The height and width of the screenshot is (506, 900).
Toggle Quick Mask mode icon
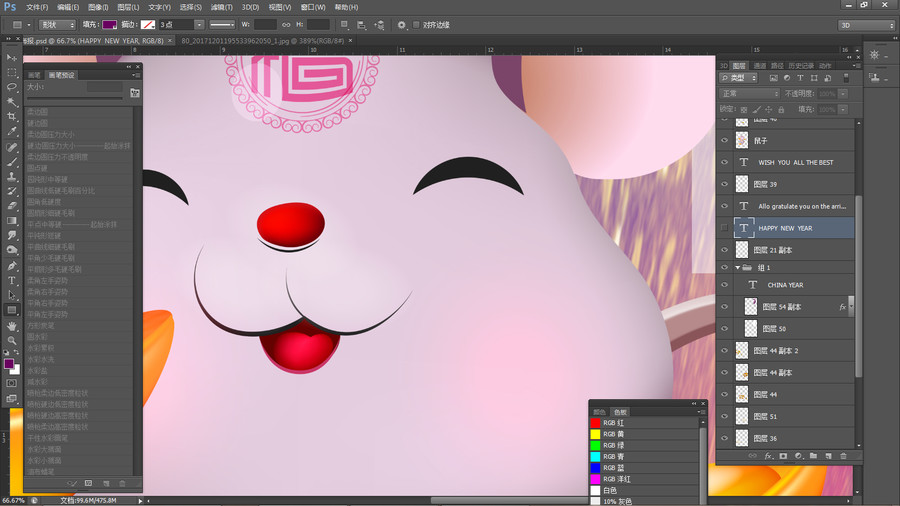[11, 383]
